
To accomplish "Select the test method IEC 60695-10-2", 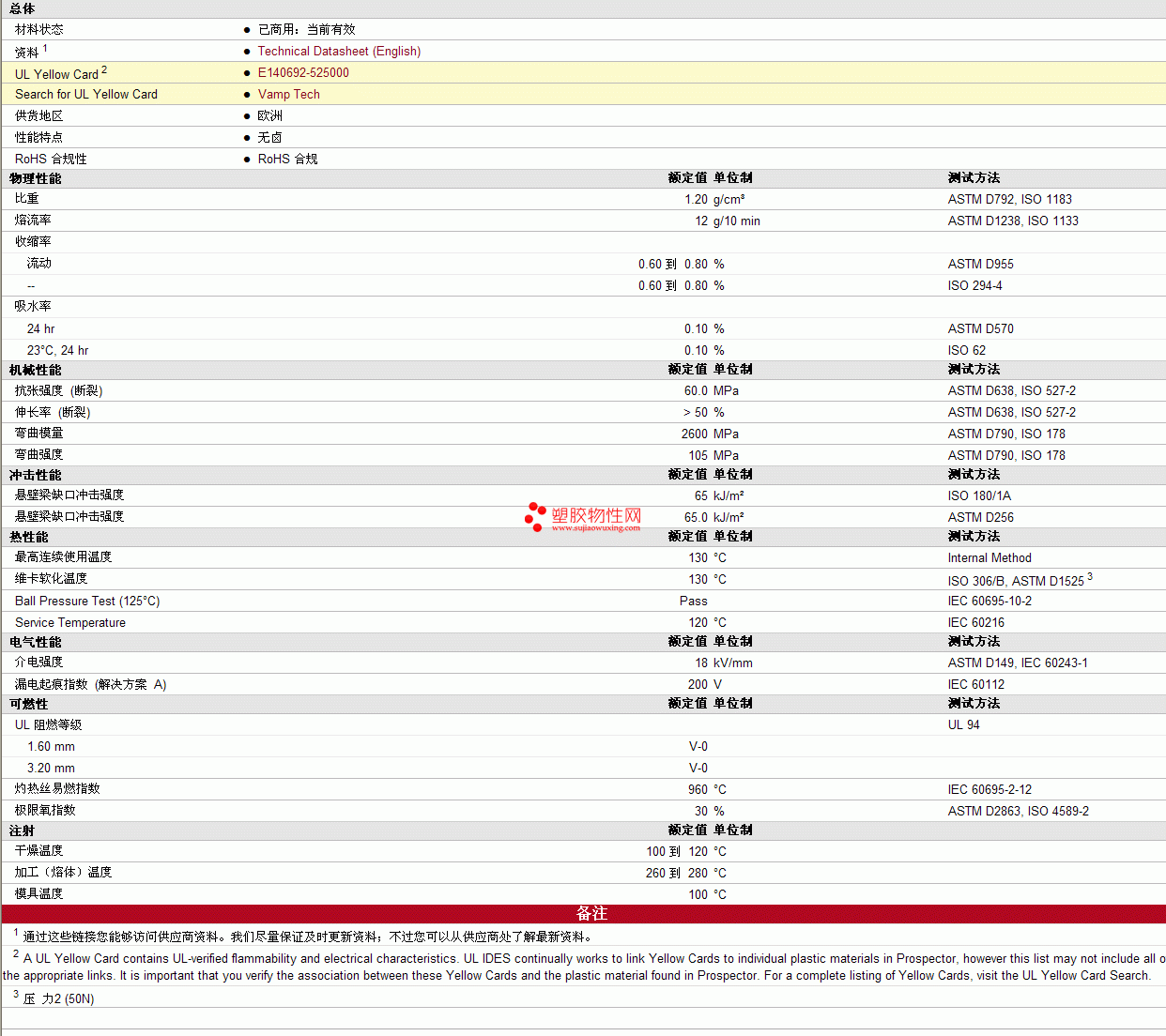I will point(990,602).
